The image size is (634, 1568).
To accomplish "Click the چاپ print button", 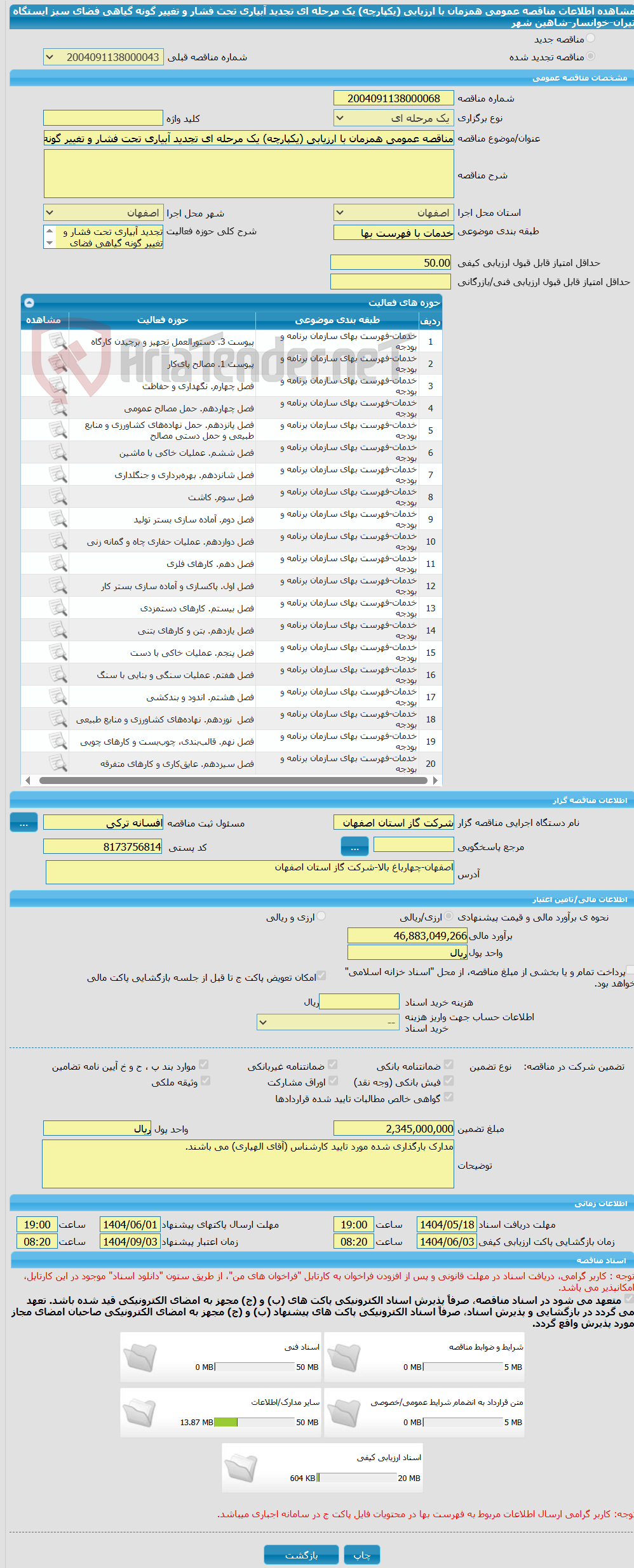I will point(362,1555).
